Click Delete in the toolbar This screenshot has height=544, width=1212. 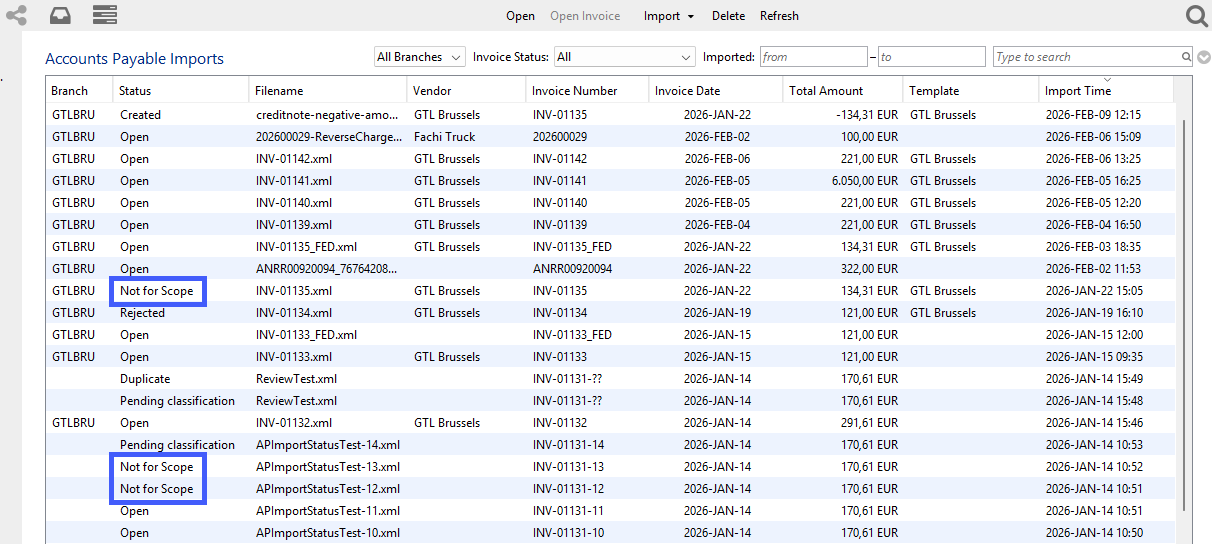(x=728, y=16)
